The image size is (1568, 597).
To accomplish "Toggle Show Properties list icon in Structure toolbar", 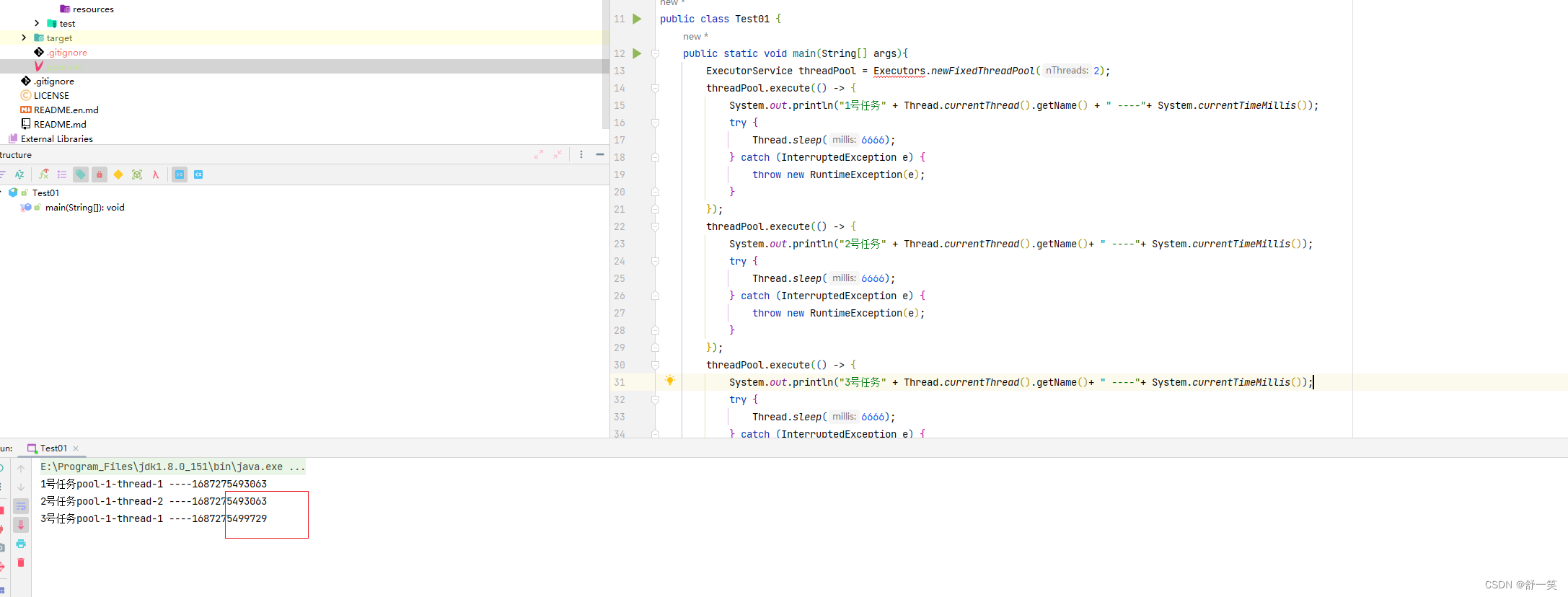I will coord(62,174).
